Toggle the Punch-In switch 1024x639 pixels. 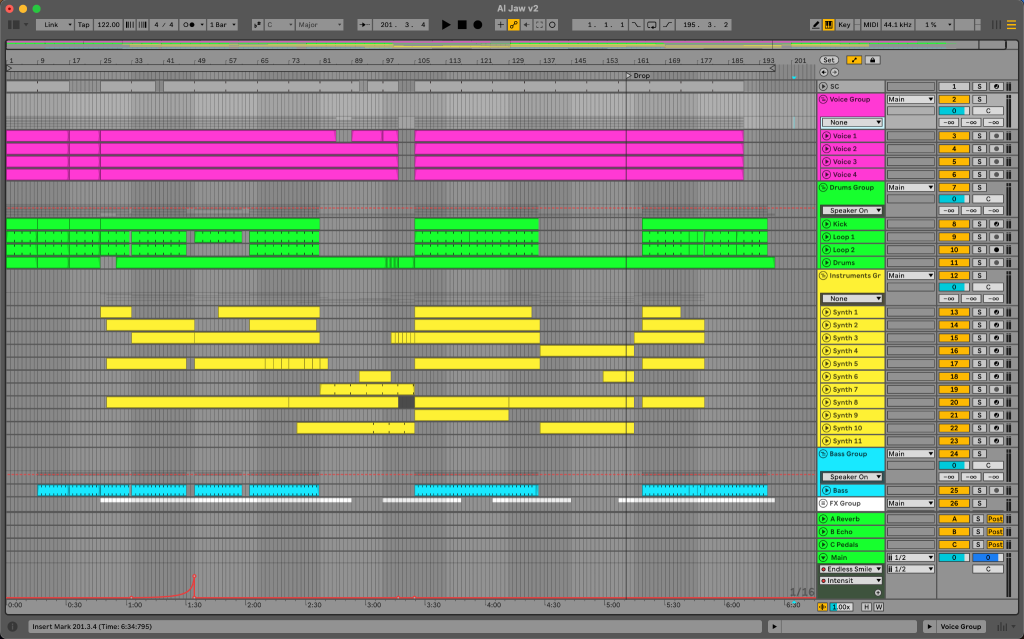pos(636,25)
